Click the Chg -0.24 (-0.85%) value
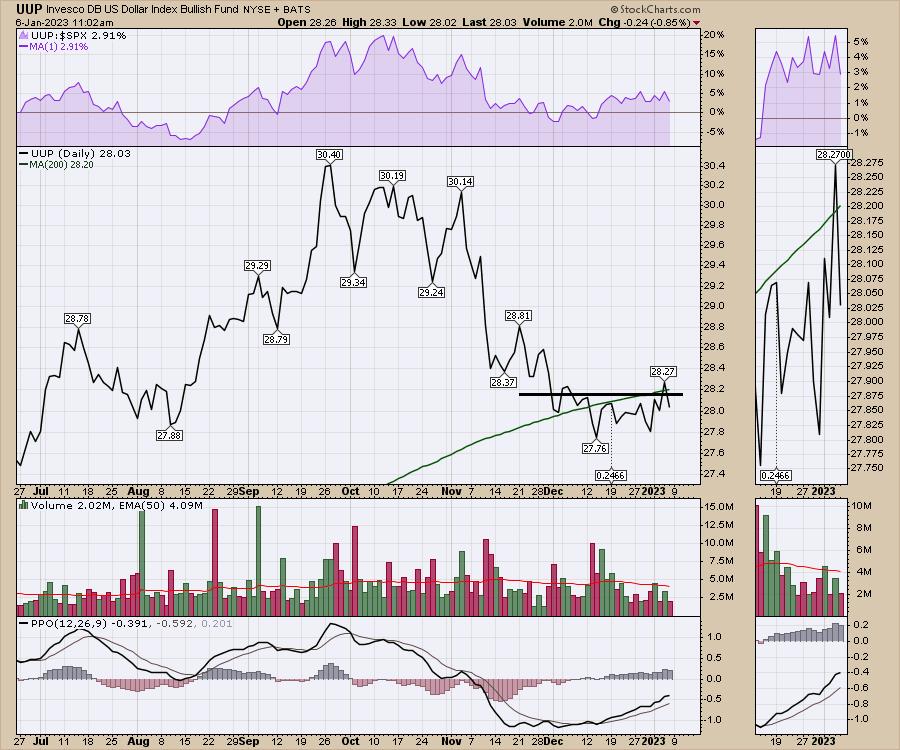Screen dimensions: 900x750 pyautogui.click(x=644, y=22)
